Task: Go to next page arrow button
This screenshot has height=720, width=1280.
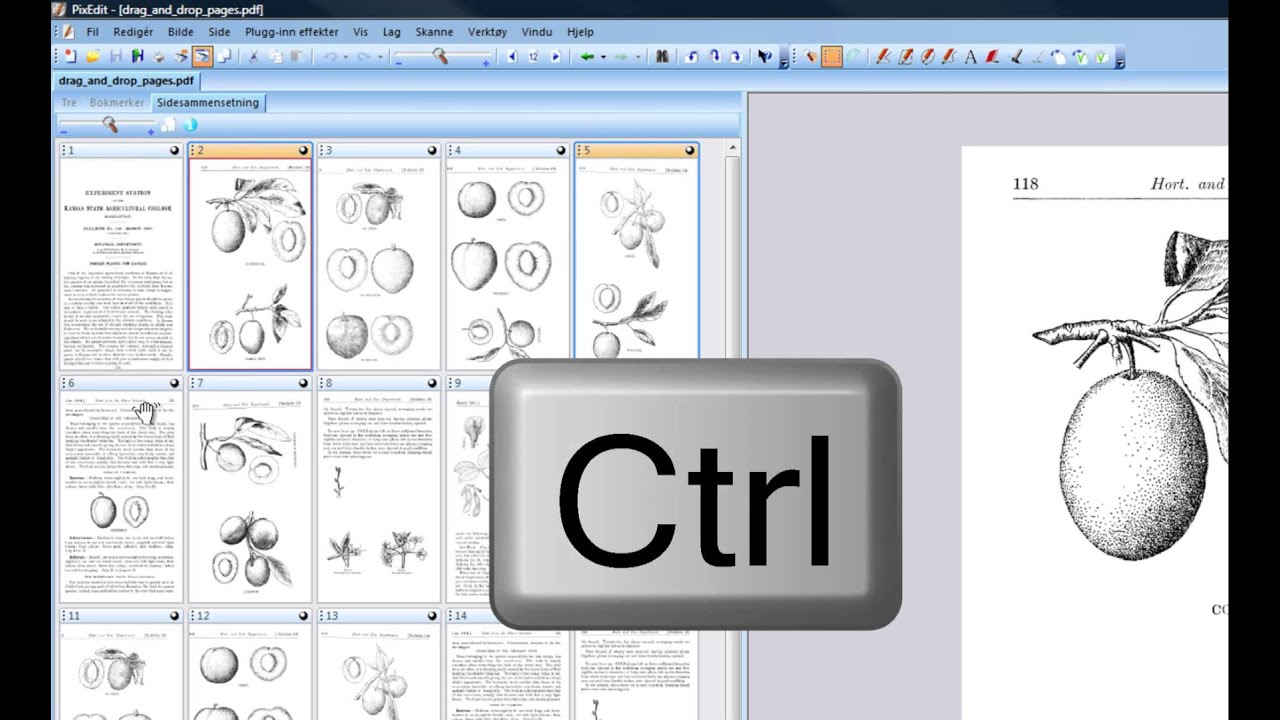Action: [555, 57]
